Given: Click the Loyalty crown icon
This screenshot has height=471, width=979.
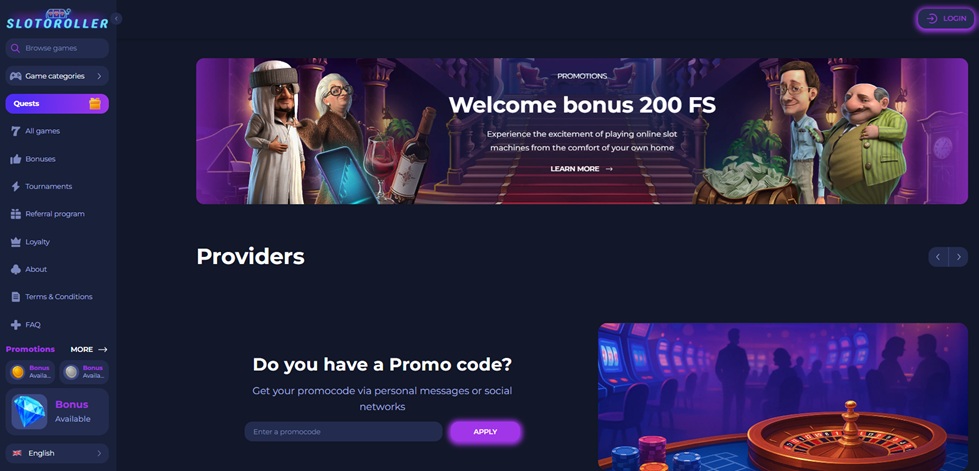Looking at the screenshot, I should click(x=16, y=242).
